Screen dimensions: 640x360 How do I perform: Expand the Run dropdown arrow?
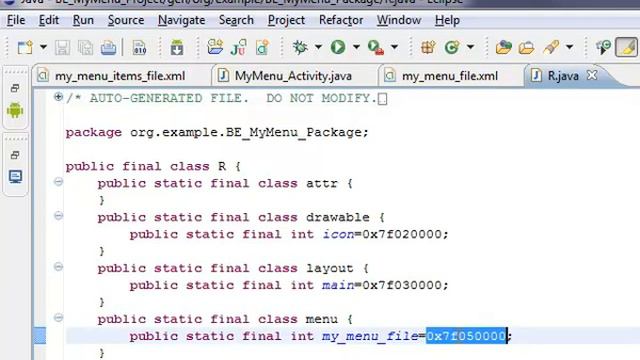[356, 47]
